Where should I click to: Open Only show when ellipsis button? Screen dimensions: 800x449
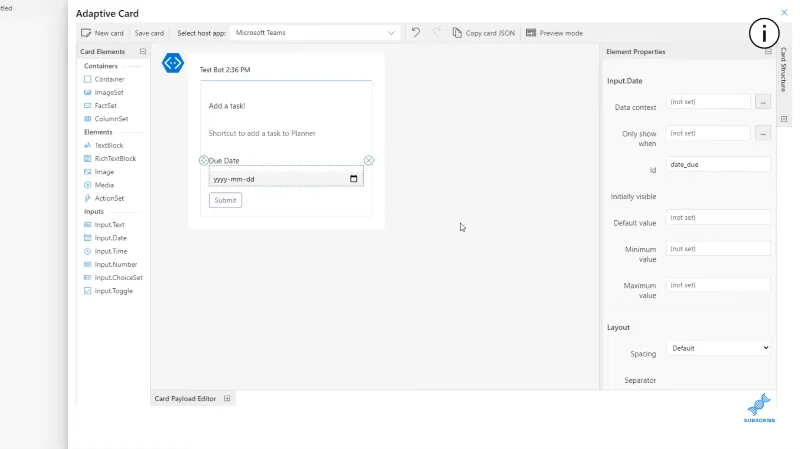coord(763,134)
